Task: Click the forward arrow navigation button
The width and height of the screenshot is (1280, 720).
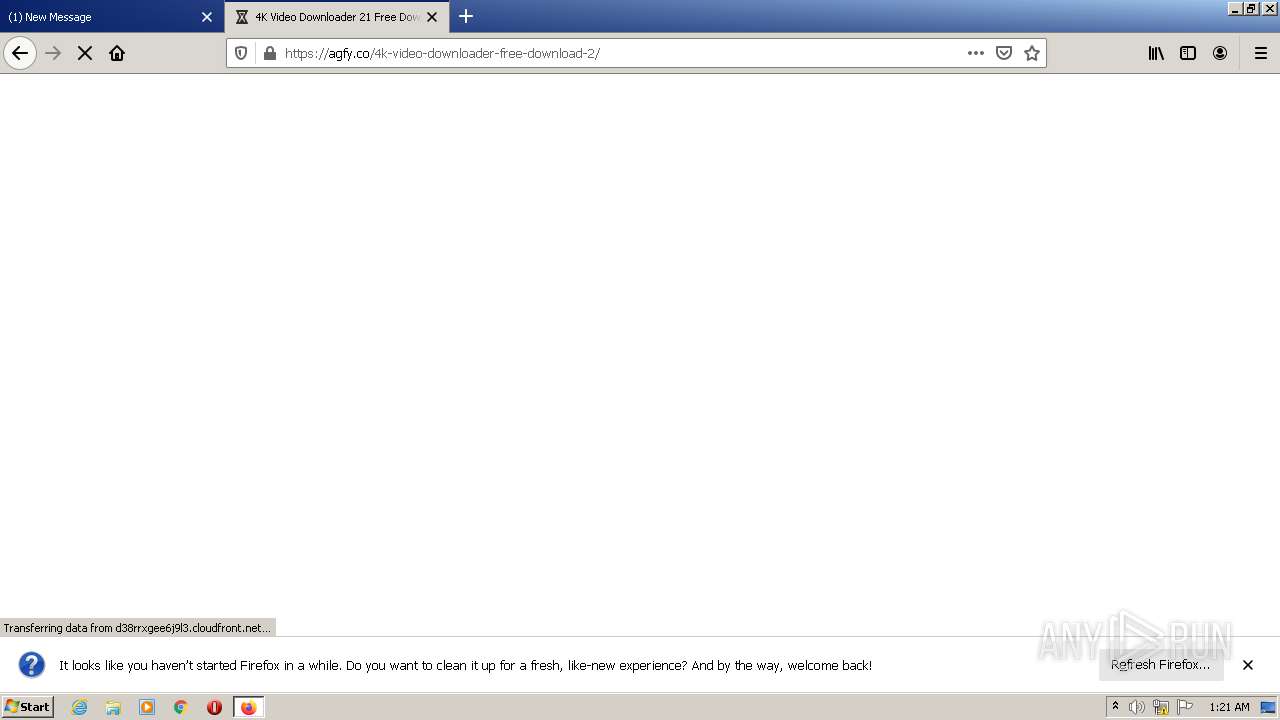Action: tap(54, 53)
